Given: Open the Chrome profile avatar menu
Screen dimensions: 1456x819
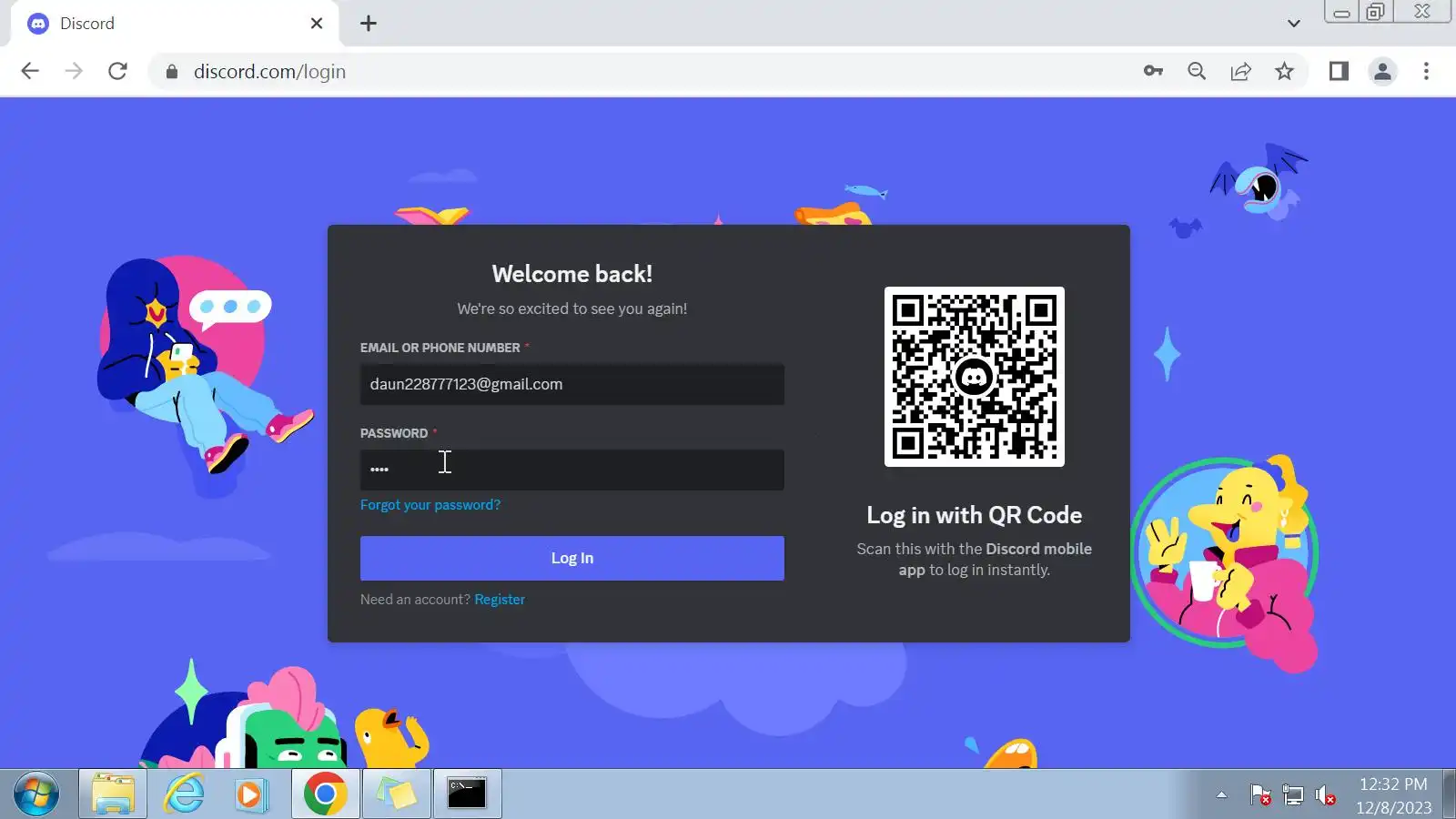Looking at the screenshot, I should tap(1382, 71).
